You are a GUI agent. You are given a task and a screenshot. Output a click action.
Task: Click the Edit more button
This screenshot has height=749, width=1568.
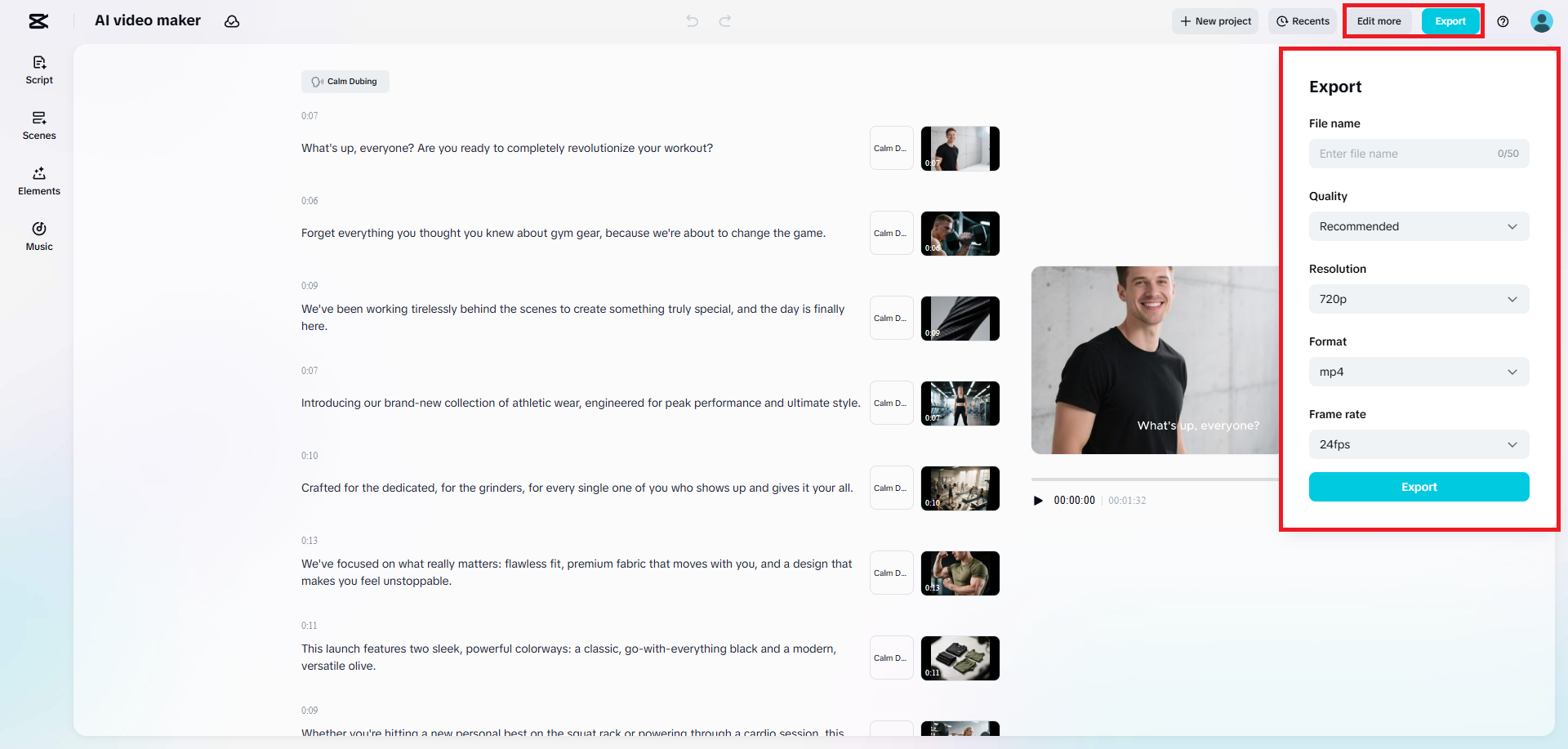click(1379, 21)
